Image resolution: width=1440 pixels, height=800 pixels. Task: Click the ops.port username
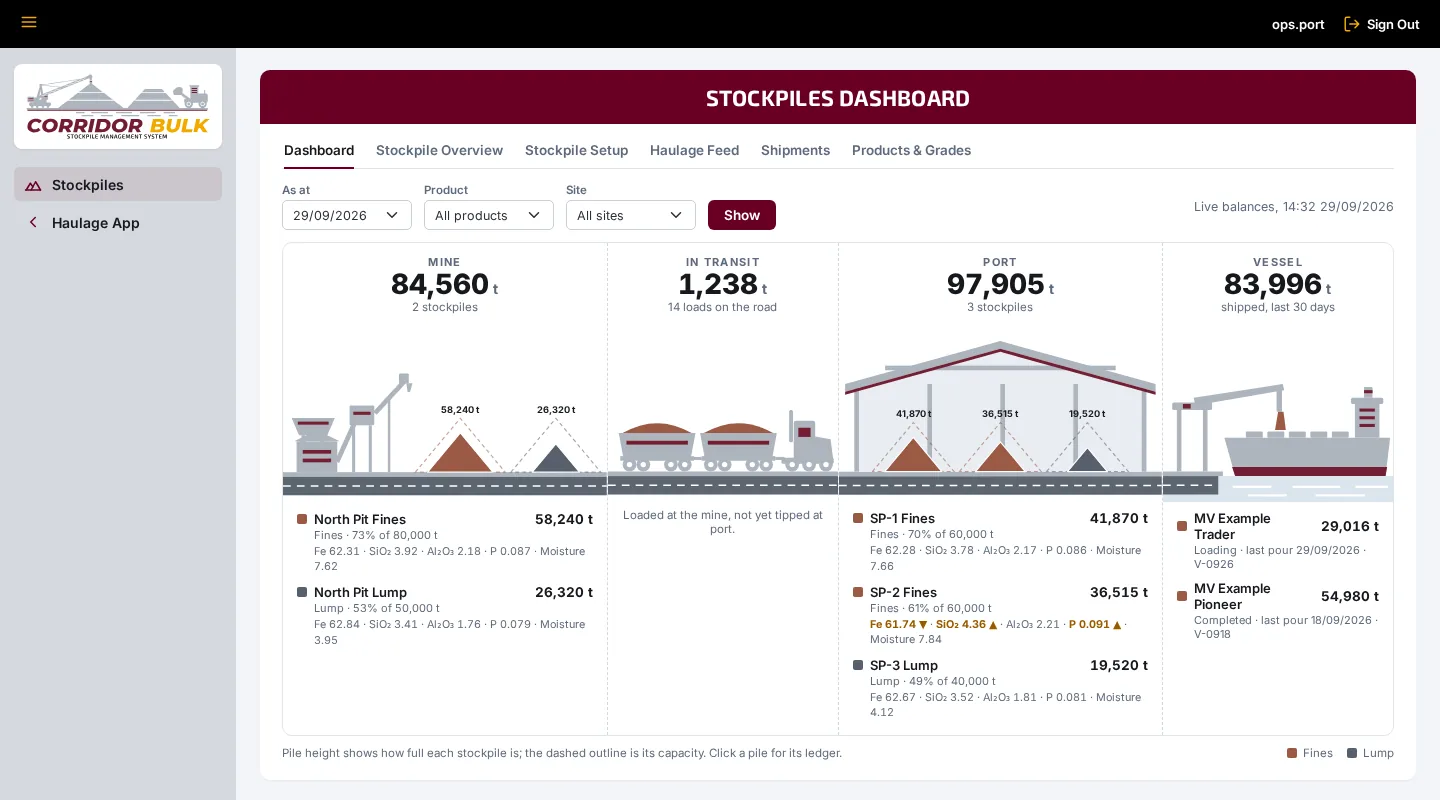(x=1298, y=24)
